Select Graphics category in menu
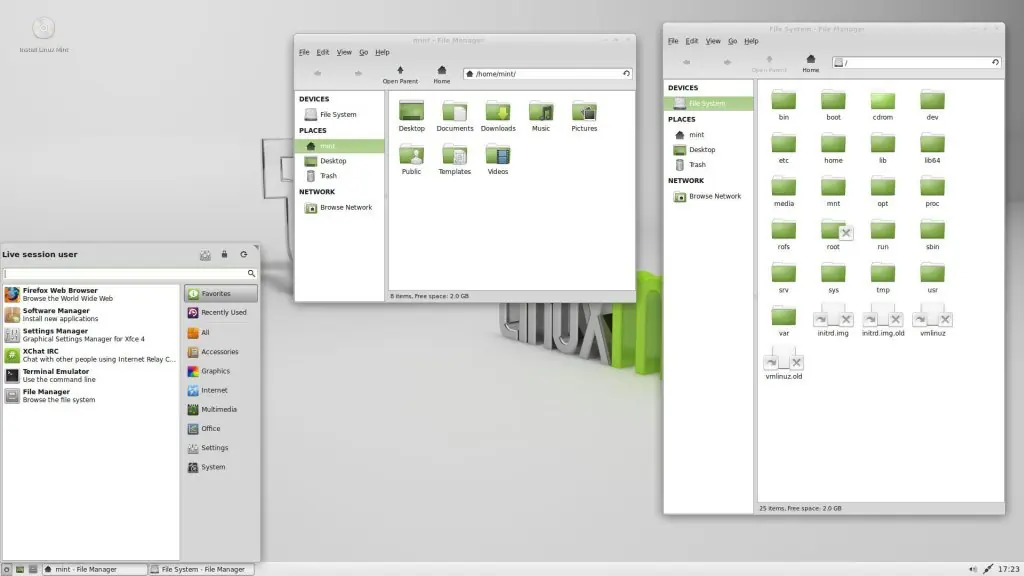The image size is (1024, 576). click(221, 371)
